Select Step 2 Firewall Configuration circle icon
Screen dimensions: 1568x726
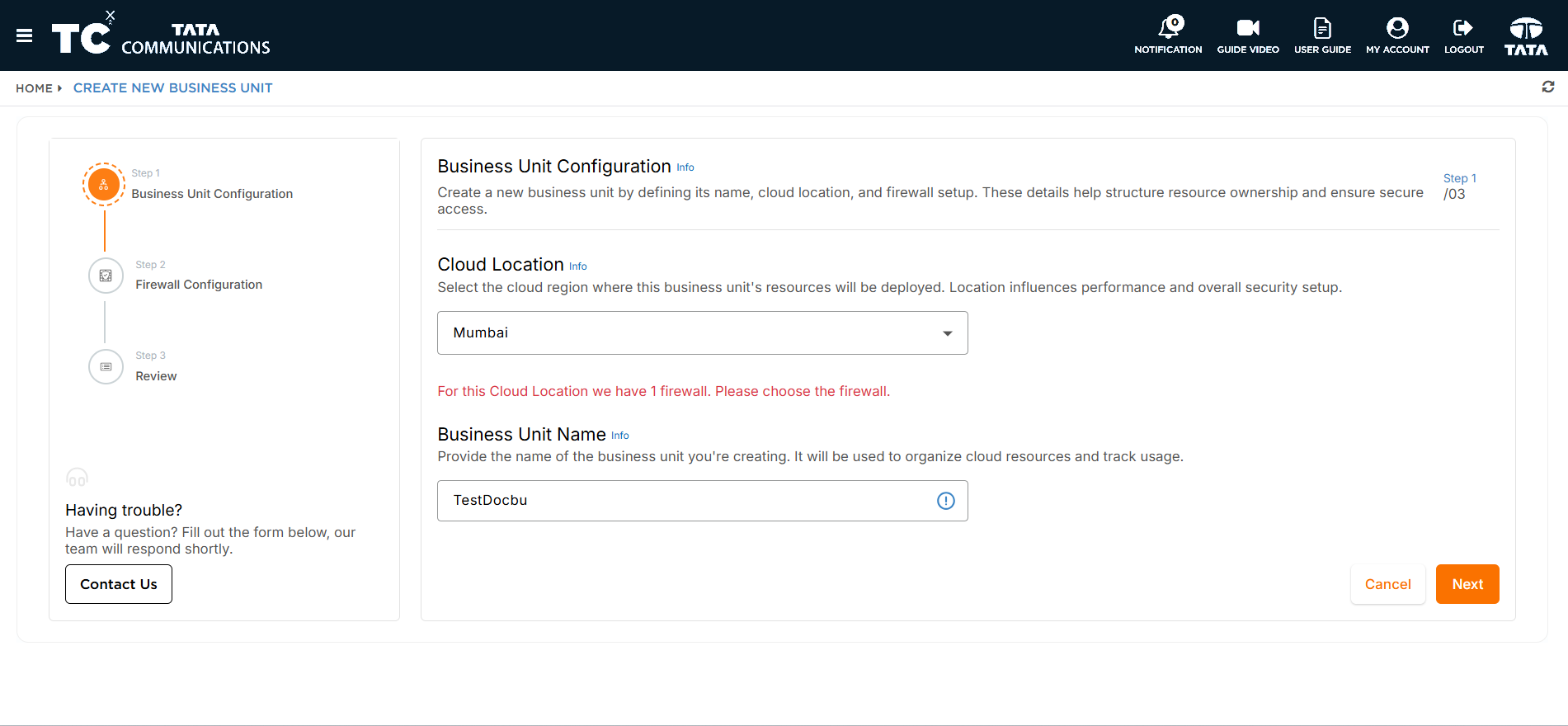point(106,276)
